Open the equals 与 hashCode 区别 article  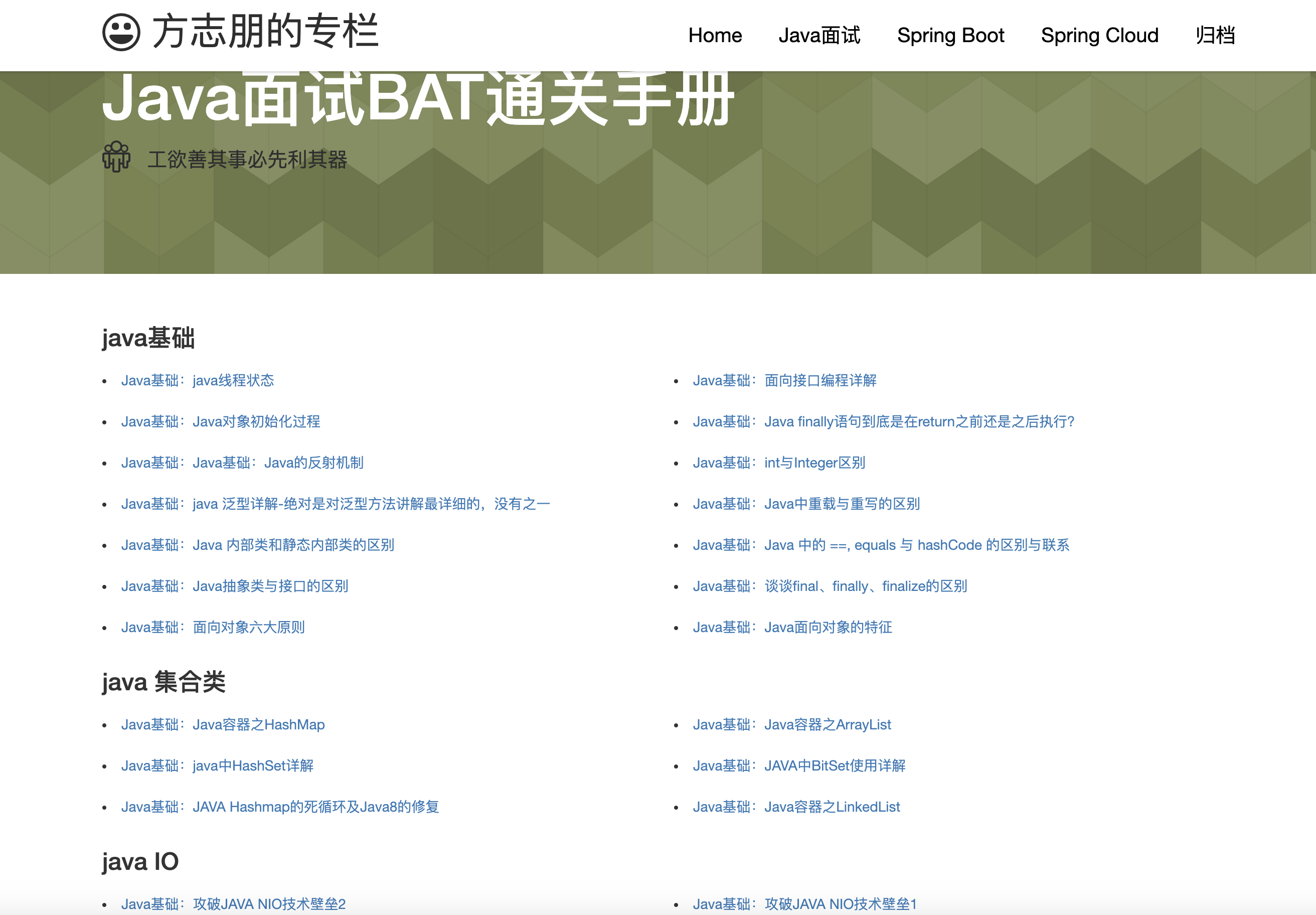(x=880, y=545)
